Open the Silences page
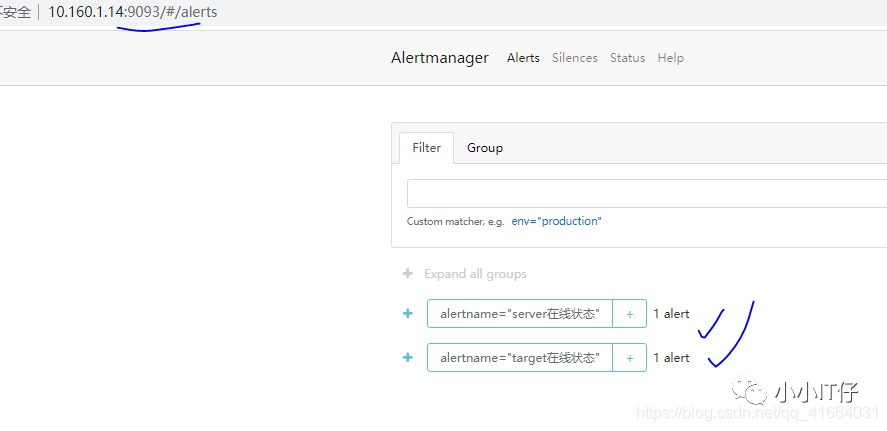The width and height of the screenshot is (887, 431). coord(574,58)
